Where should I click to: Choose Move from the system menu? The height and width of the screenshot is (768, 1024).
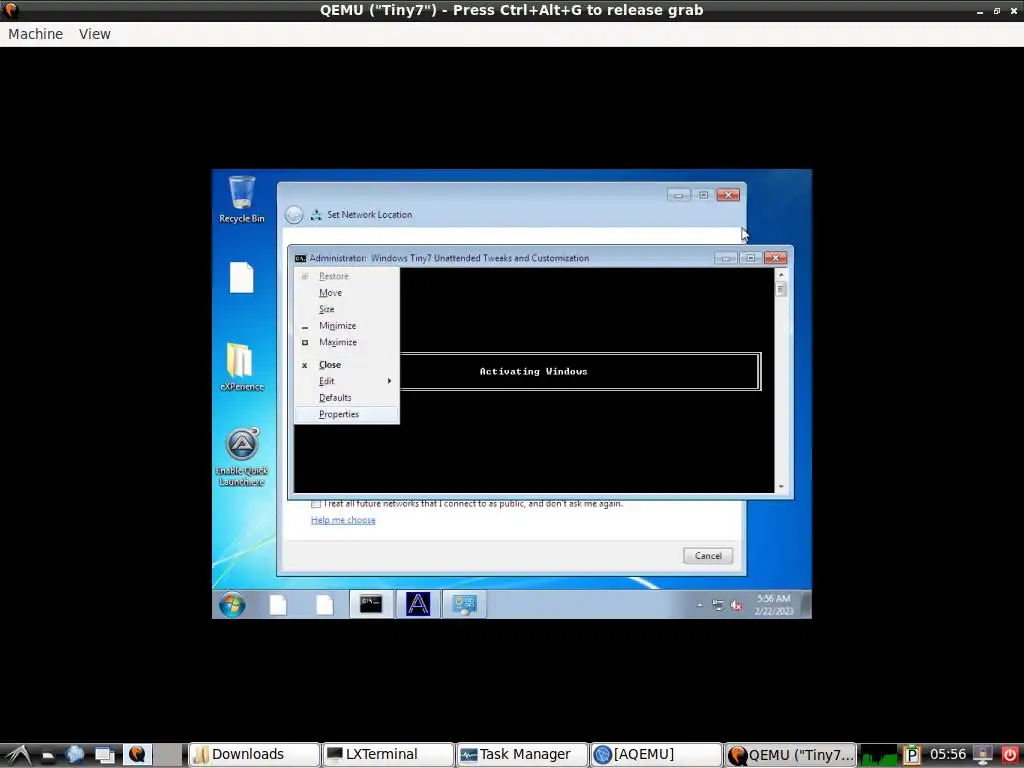pos(347,293)
